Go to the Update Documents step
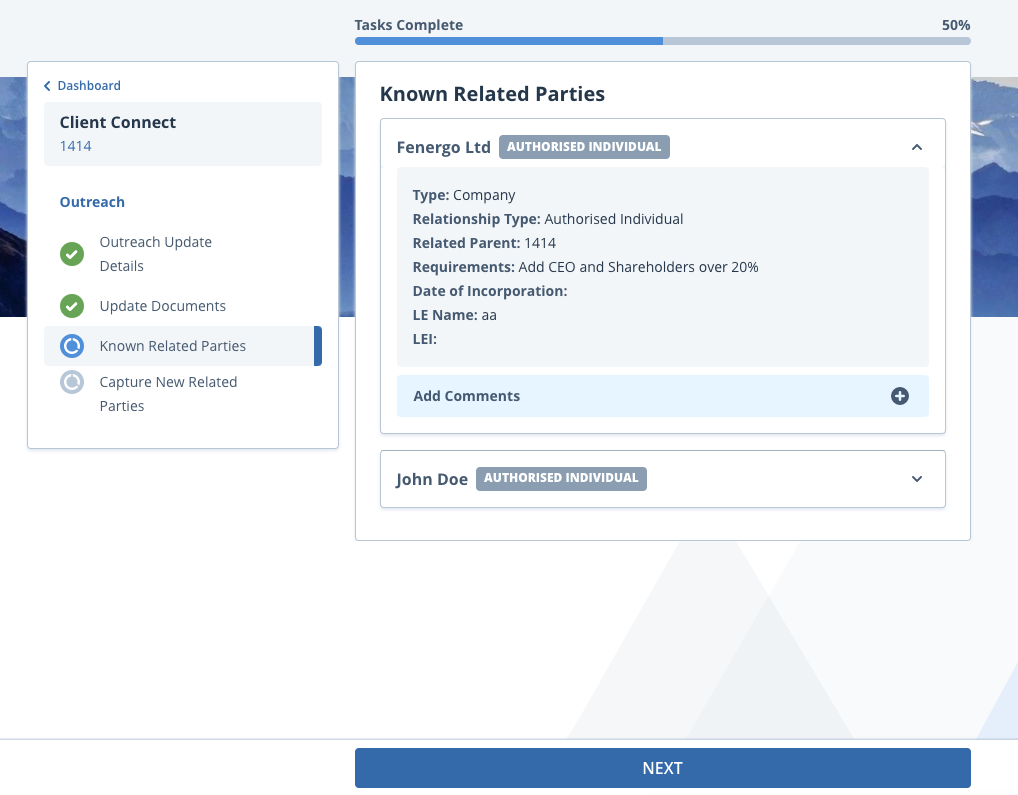Image resolution: width=1018 pixels, height=795 pixels. pos(162,306)
